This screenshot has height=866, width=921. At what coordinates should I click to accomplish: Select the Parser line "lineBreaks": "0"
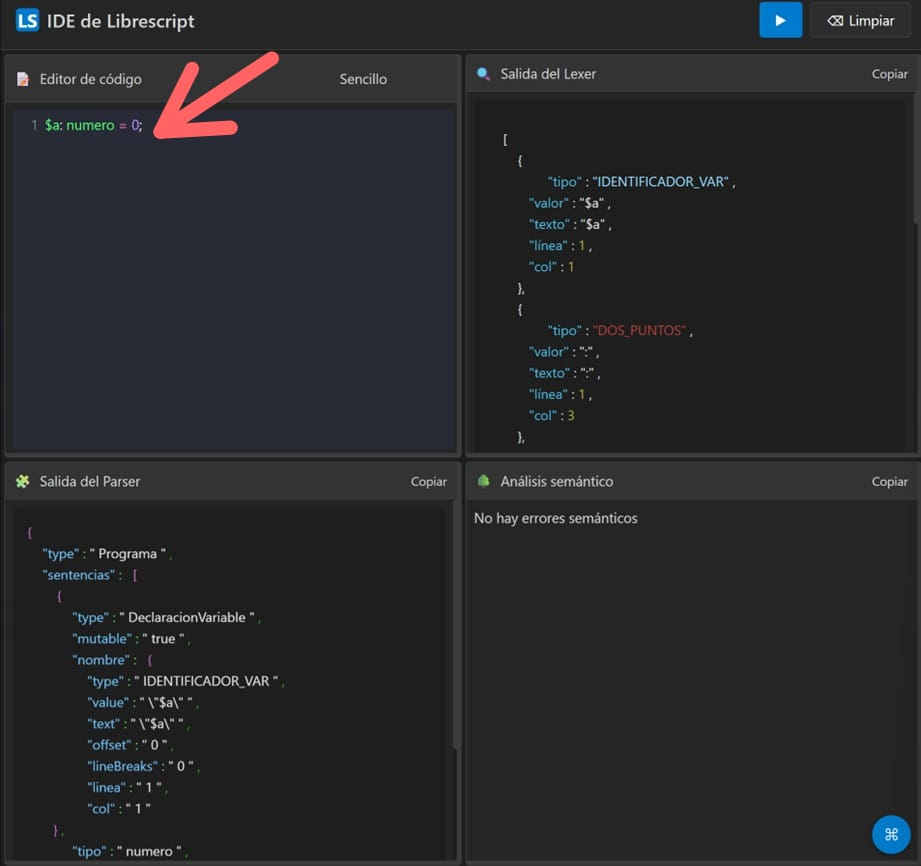(143, 766)
